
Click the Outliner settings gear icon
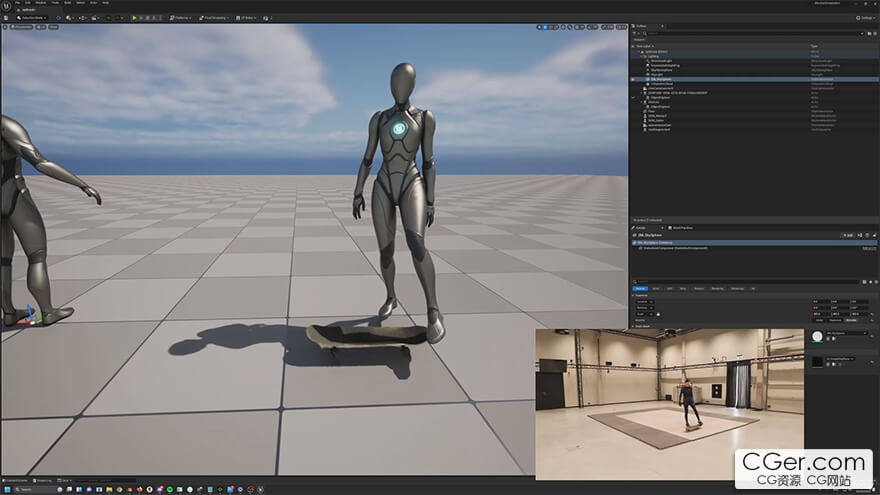(875, 34)
